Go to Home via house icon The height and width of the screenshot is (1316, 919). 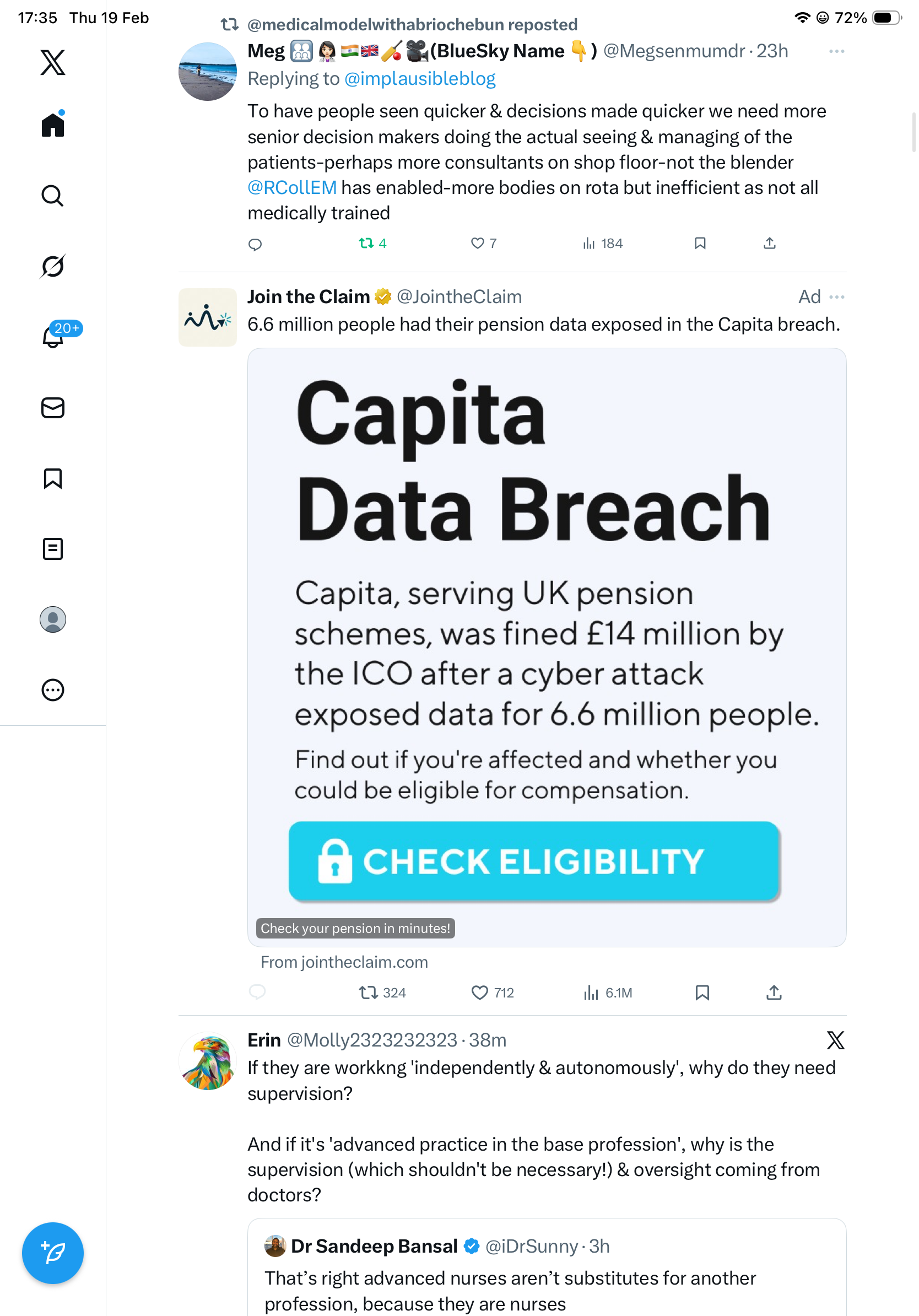[53, 125]
